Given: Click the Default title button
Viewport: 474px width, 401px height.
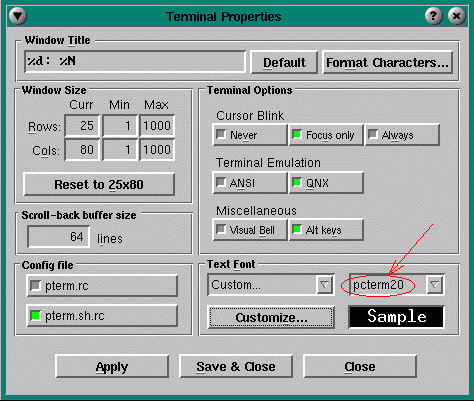Looking at the screenshot, I should pos(284,62).
